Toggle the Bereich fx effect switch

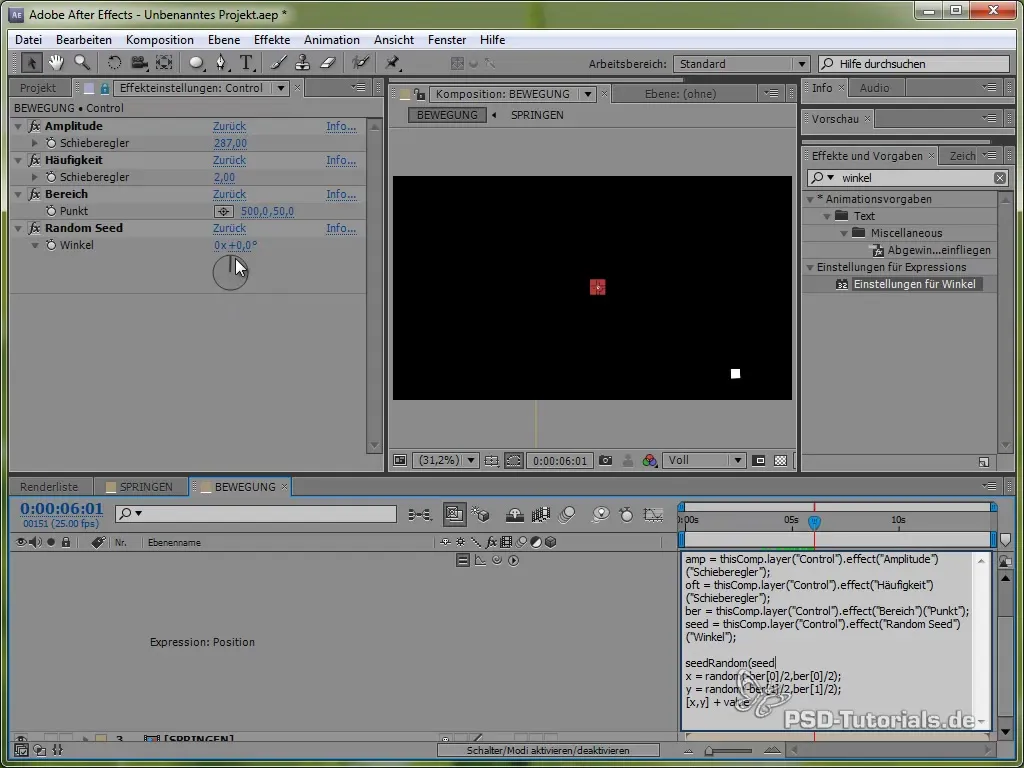(35, 194)
